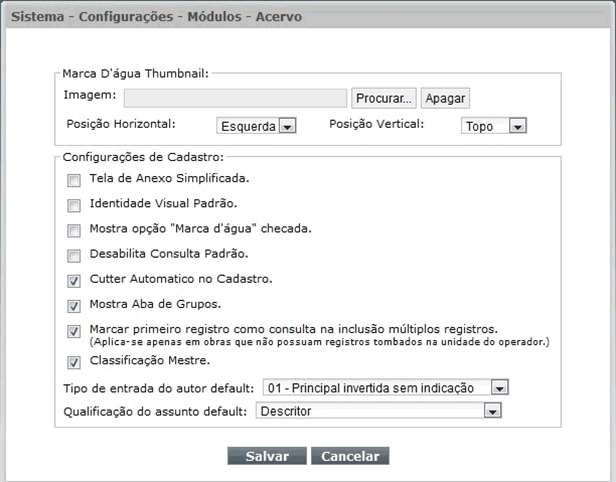Open Posição Horizontal Esquerda dropdown

click(x=256, y=126)
